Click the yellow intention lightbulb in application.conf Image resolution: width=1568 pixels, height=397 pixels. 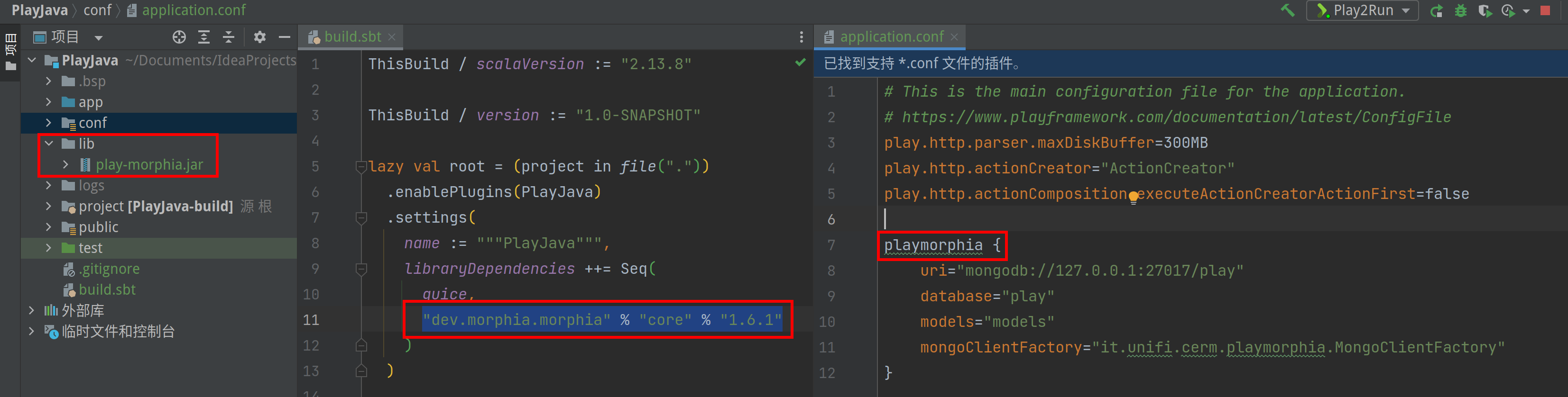tap(1134, 197)
